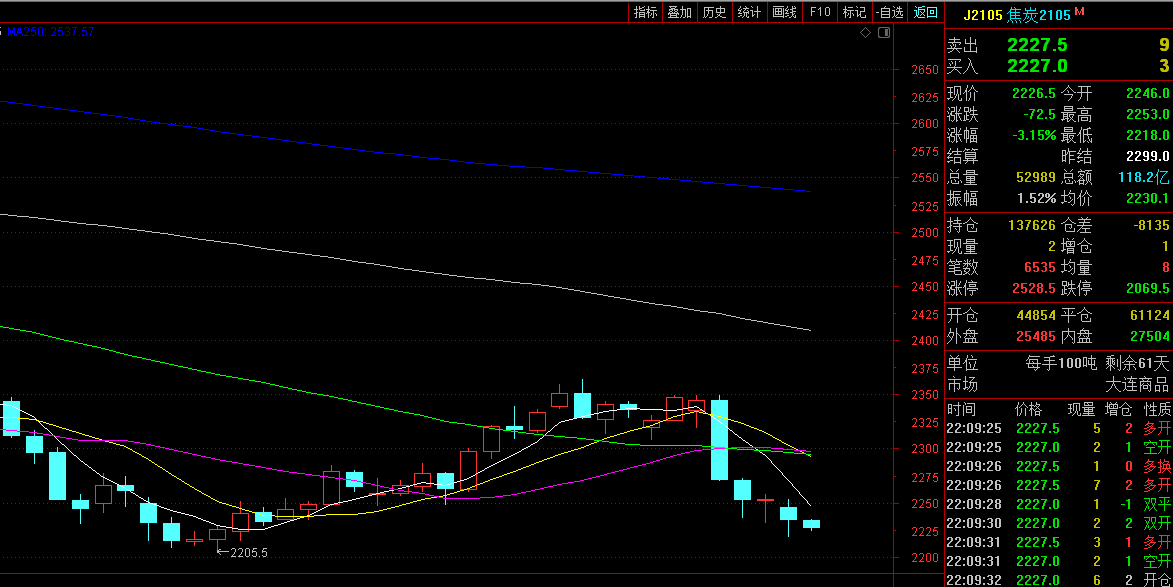Screen dimensions: 1173x587
Task: Click the 外盘 value 25485
Action: [1034, 336]
